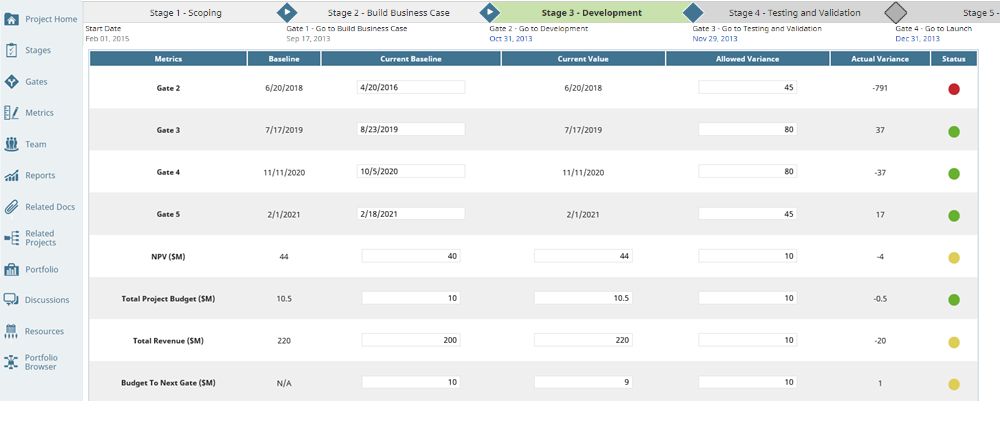This screenshot has height=425, width=1000.
Task: Click Total Revenue Current Baseline field 200
Action: [x=411, y=340]
